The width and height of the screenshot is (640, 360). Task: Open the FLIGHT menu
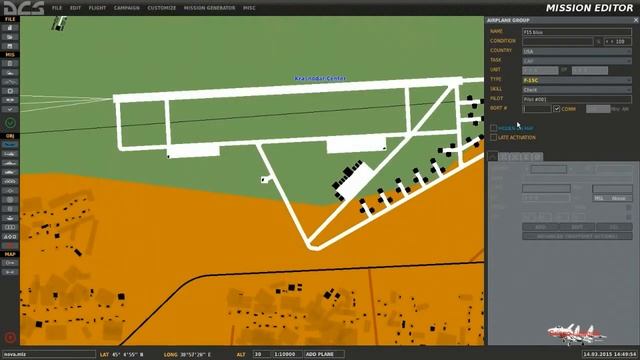[x=97, y=8]
